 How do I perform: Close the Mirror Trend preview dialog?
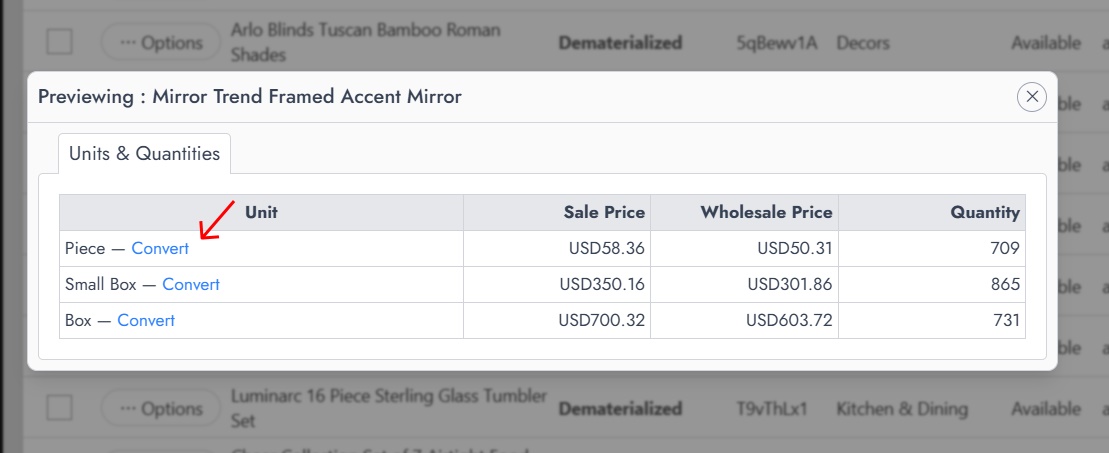tap(1032, 97)
